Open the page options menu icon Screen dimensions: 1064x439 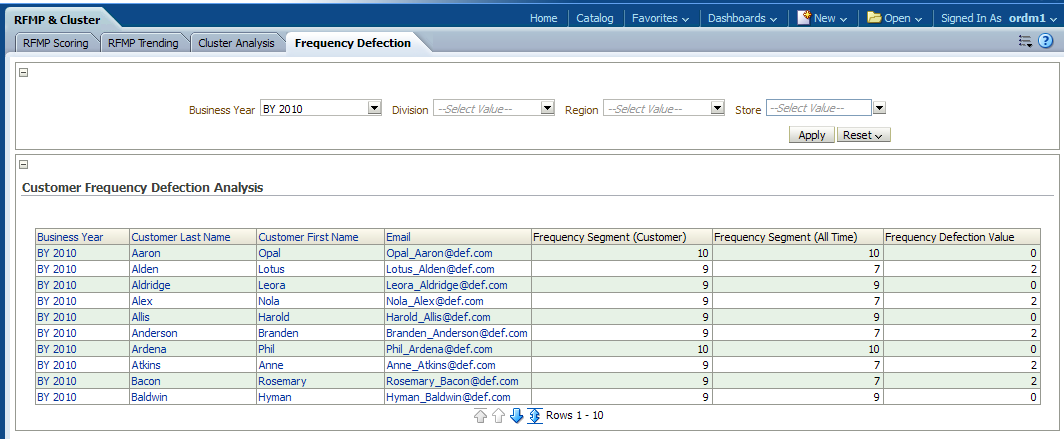point(1025,42)
